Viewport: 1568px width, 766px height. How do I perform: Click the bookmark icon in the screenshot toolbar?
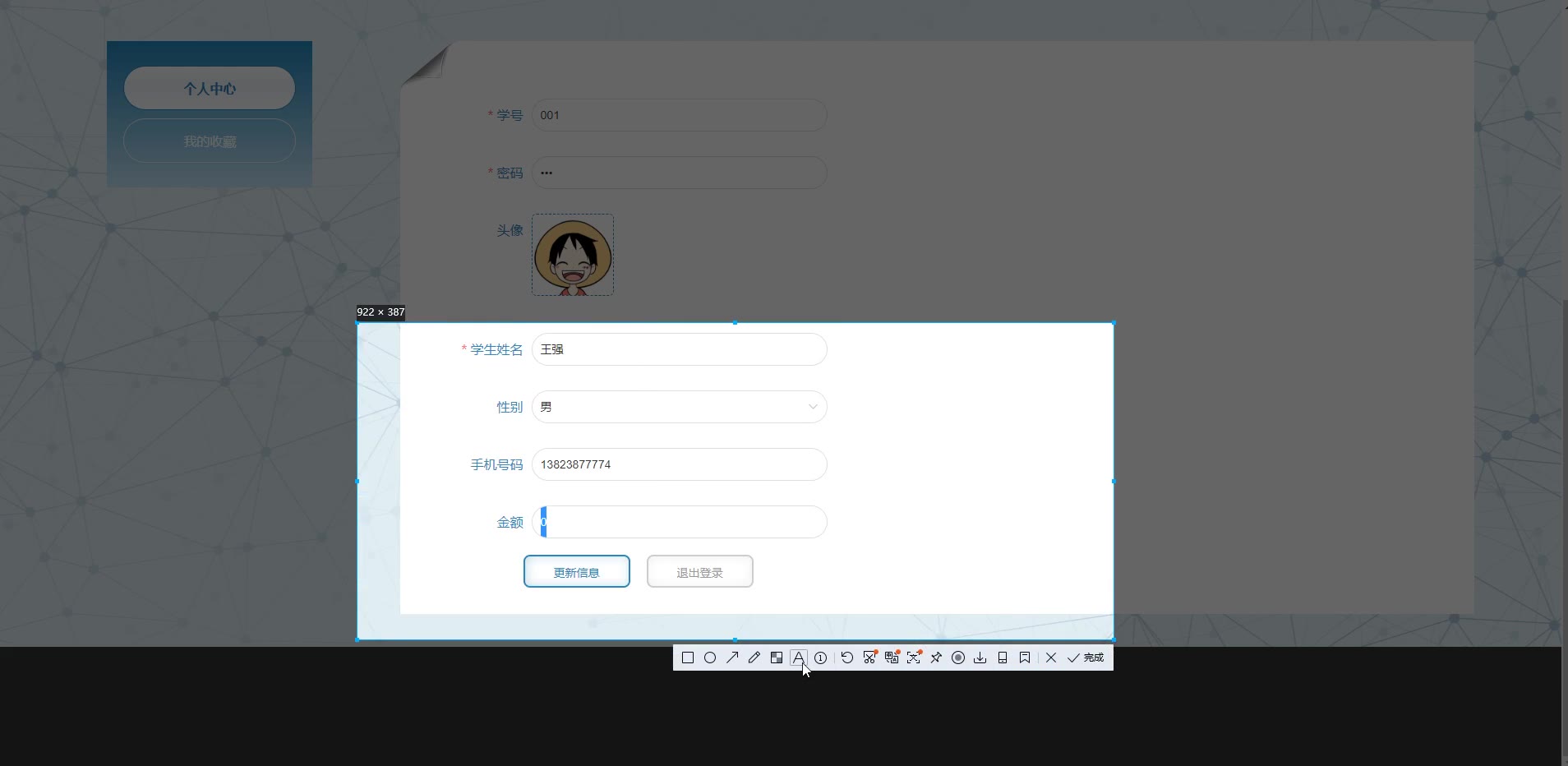[1025, 658]
